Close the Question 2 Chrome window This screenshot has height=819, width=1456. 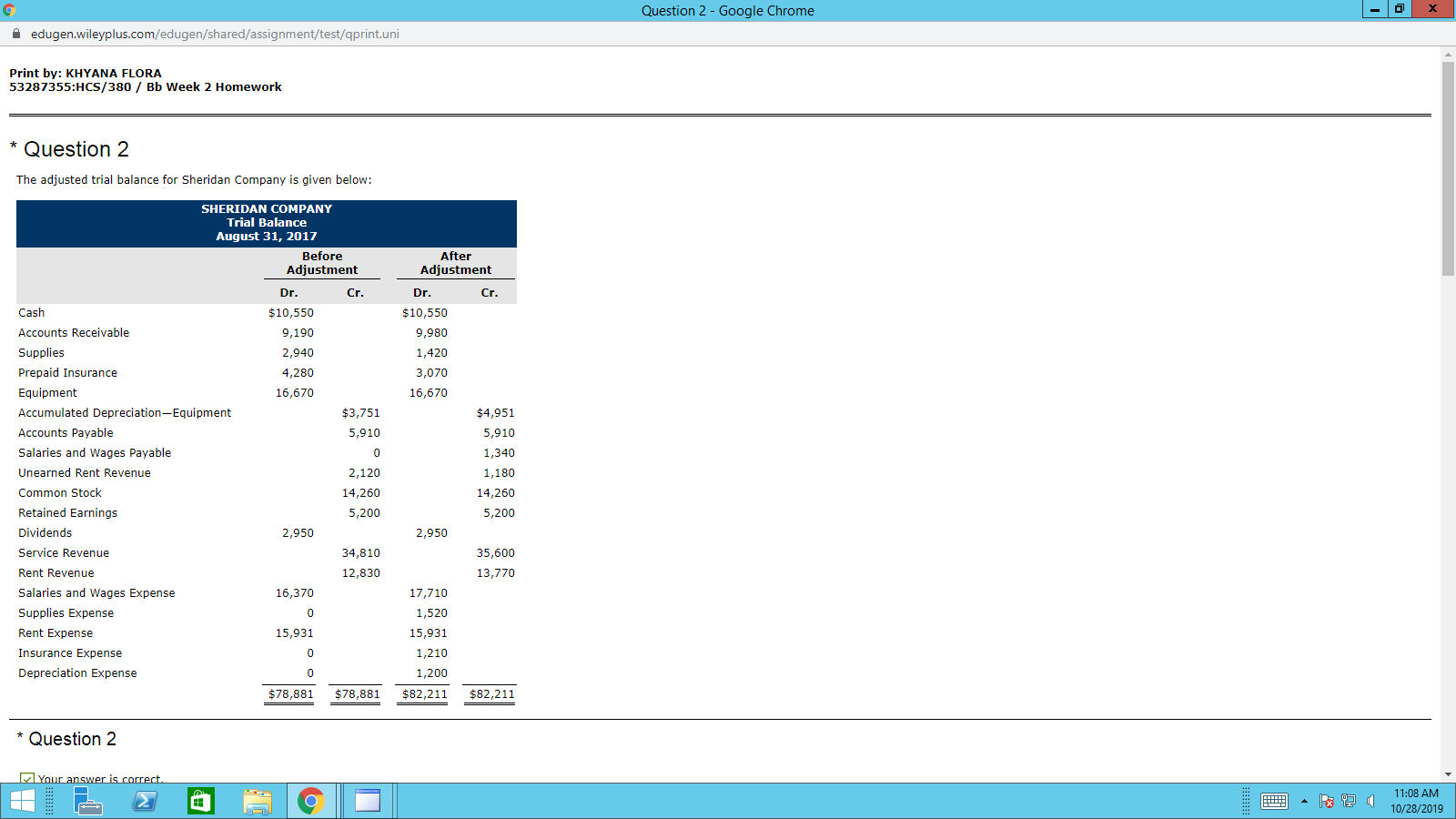pos(1432,10)
